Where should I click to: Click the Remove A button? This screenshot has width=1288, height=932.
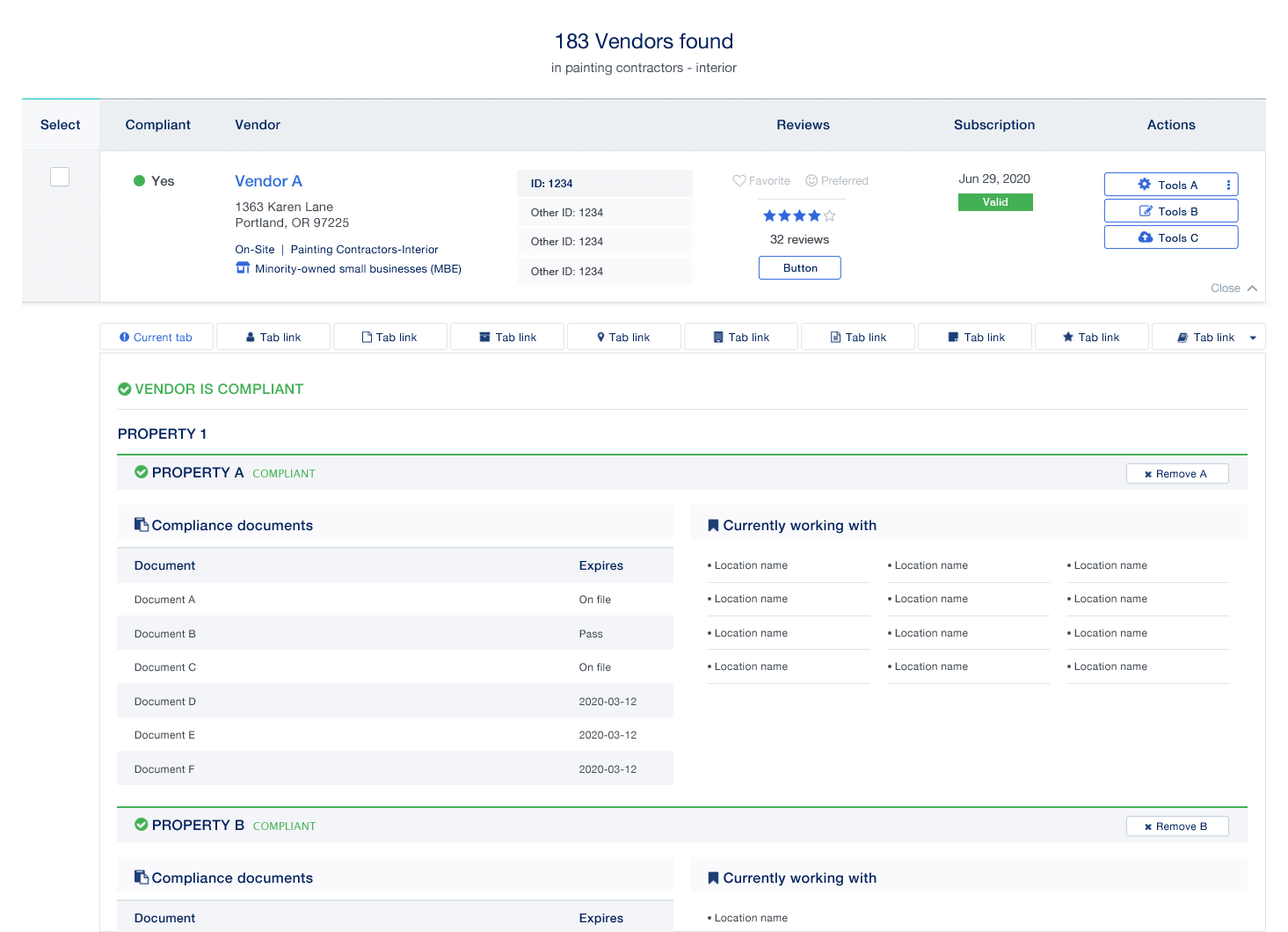pos(1176,474)
